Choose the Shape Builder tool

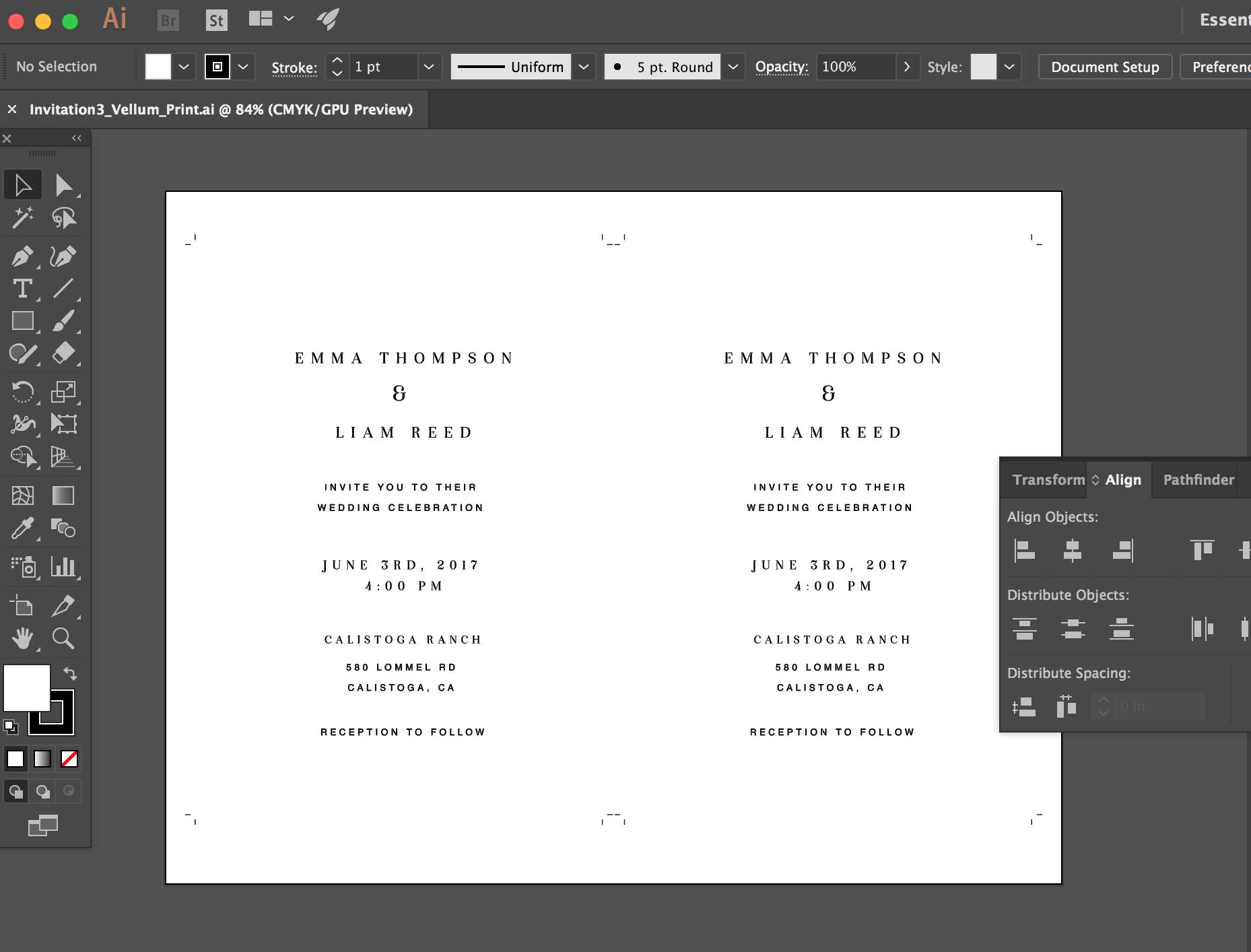[x=23, y=456]
